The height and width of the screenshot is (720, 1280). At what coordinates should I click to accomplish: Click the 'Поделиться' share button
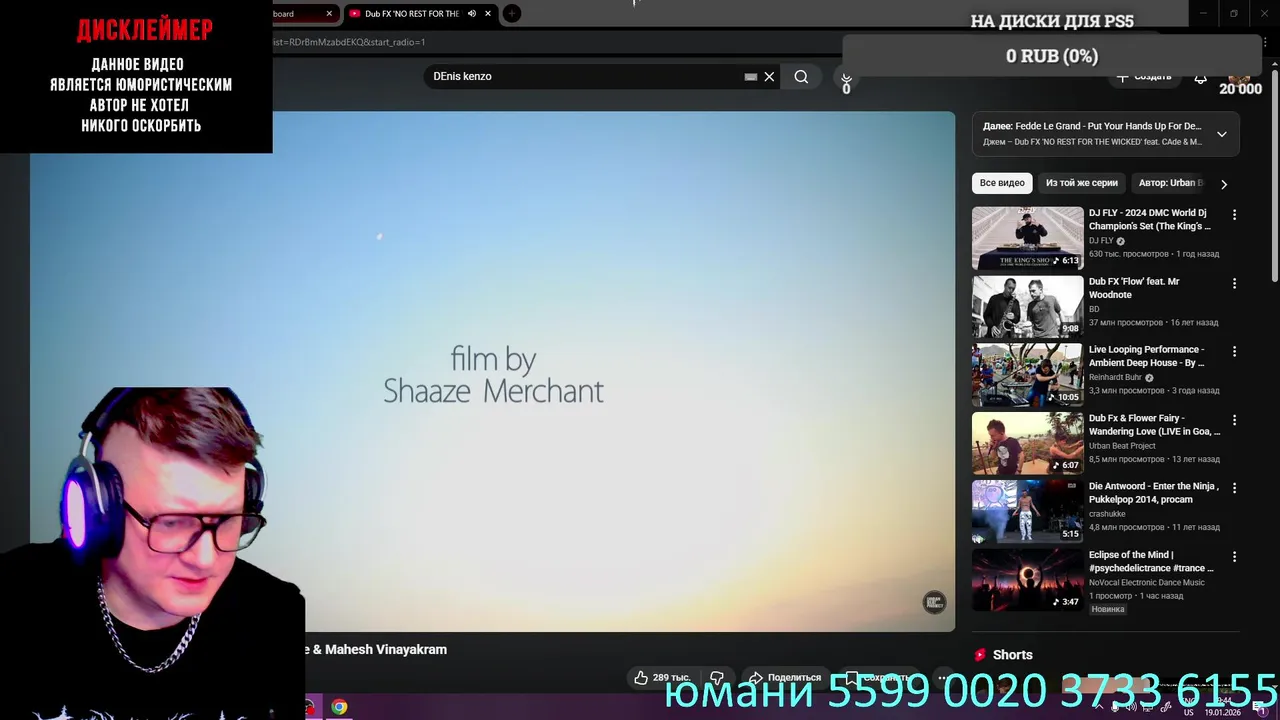785,678
